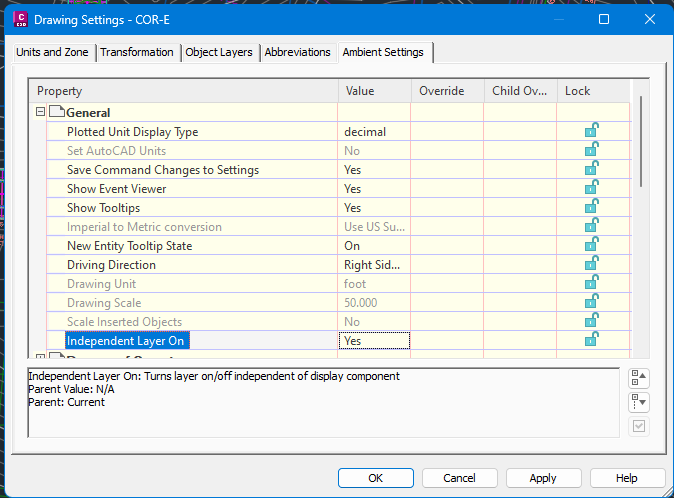The height and width of the screenshot is (498, 674).
Task: Click the lock icon for Independent Layer On
Action: point(592,340)
